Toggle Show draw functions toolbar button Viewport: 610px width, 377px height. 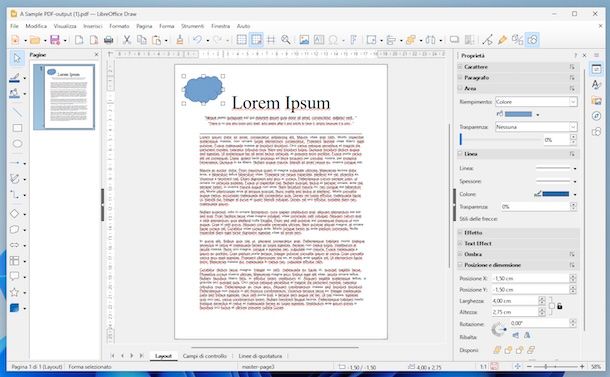tap(532, 40)
